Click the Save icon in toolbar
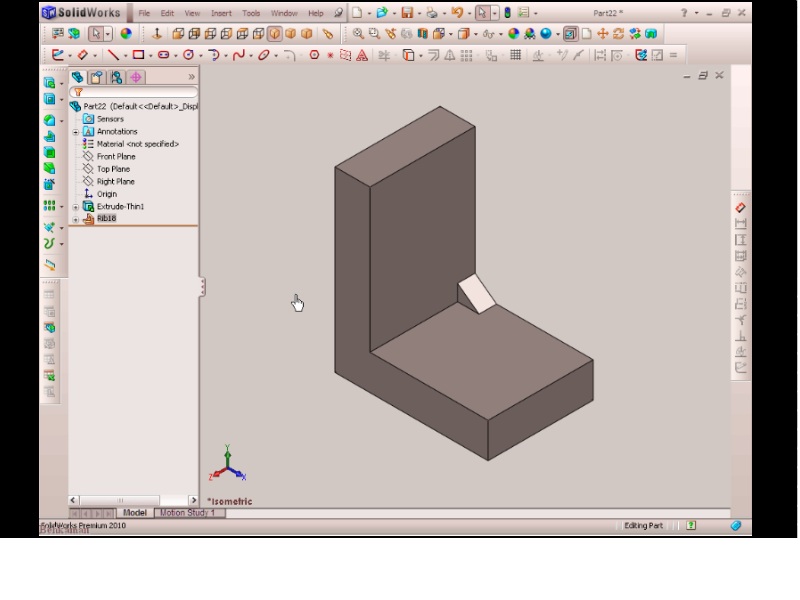 (407, 13)
